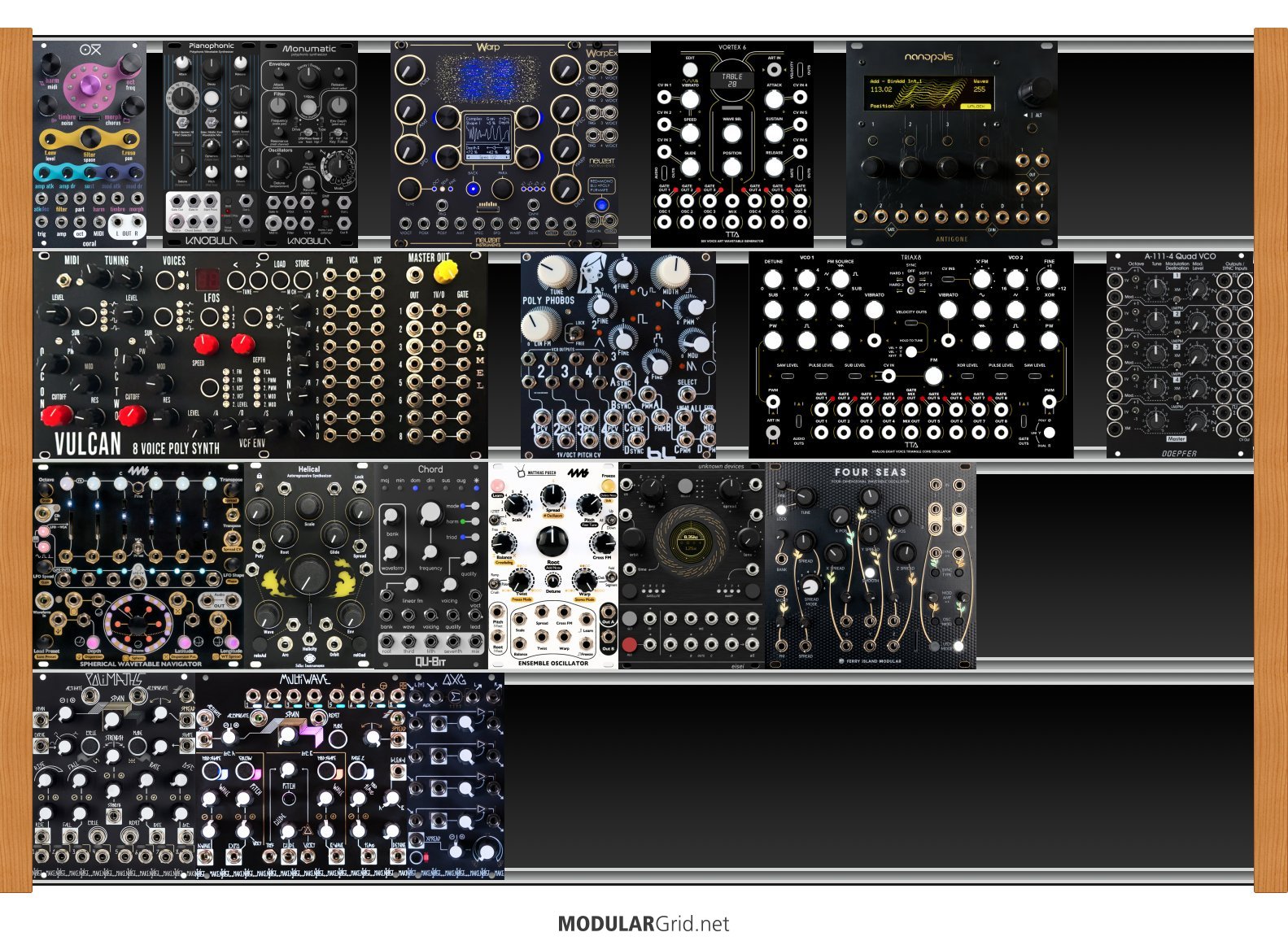Click the TUNE knob on Four Seas
Viewport: 1288px width, 941px height.
[x=805, y=497]
